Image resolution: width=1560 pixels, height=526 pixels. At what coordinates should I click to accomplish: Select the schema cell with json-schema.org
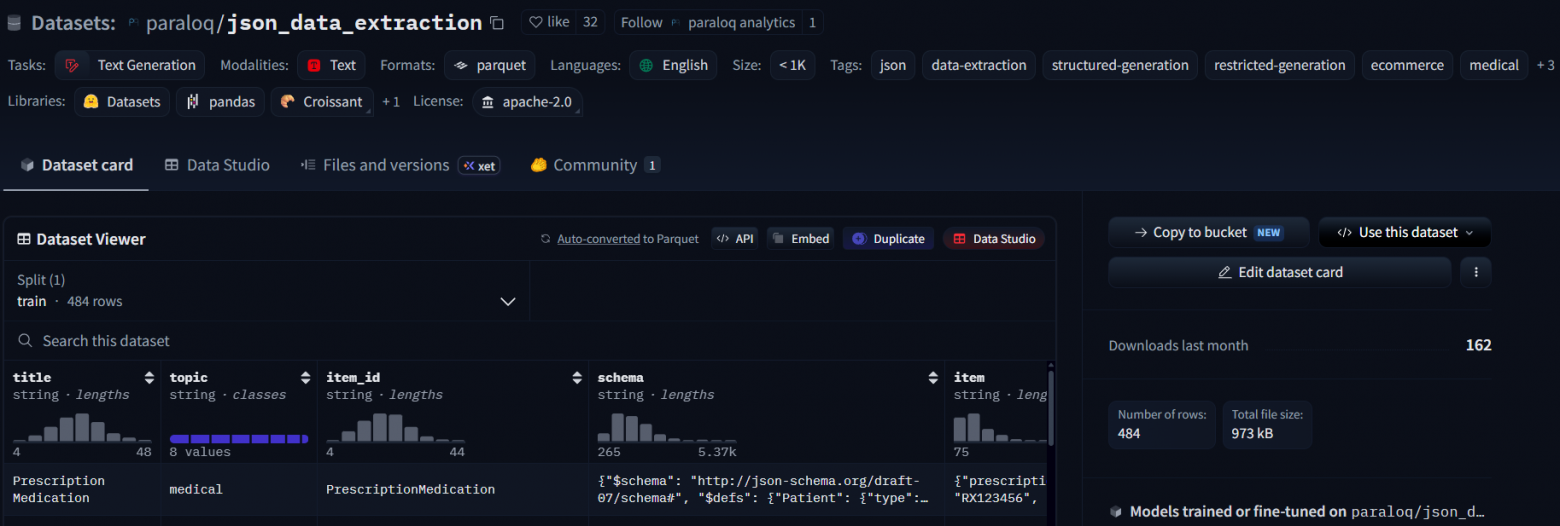pos(767,489)
